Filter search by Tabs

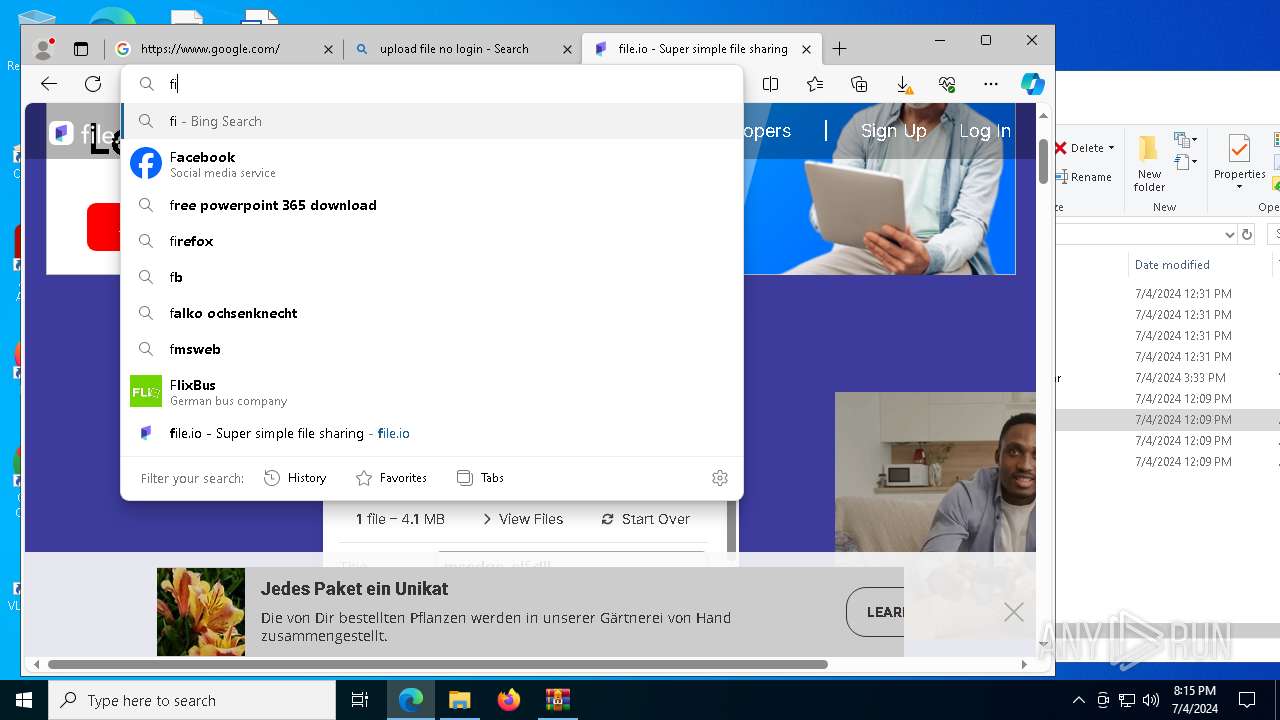tap(480, 478)
